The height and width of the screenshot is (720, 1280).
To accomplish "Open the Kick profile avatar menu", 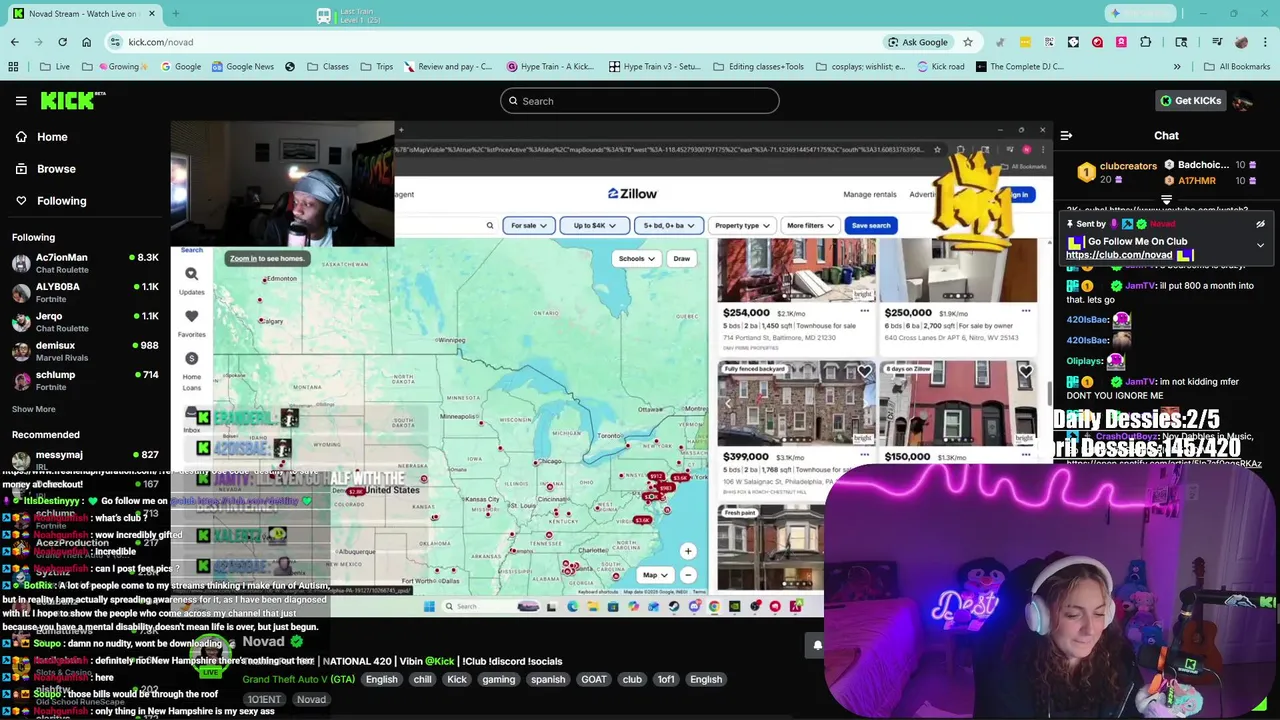I will pyautogui.click(x=1243, y=101).
